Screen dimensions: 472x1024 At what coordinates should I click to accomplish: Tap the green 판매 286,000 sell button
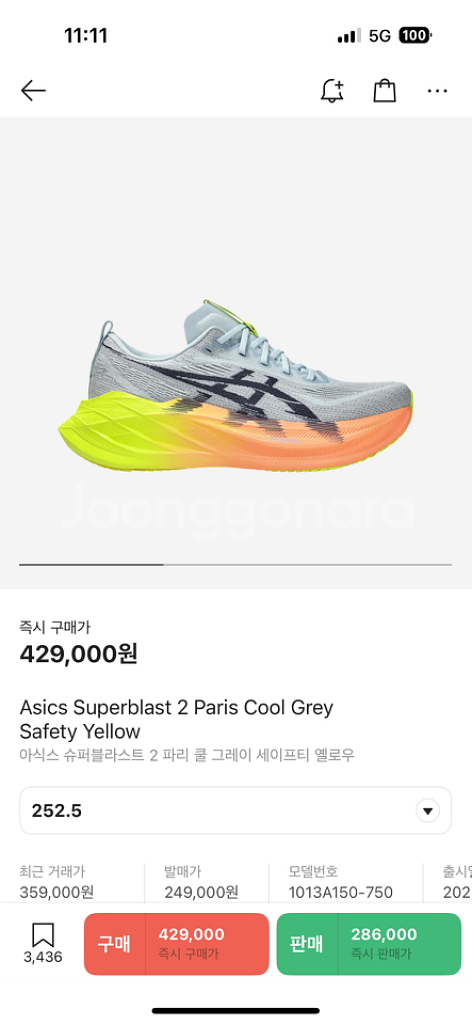coord(369,944)
